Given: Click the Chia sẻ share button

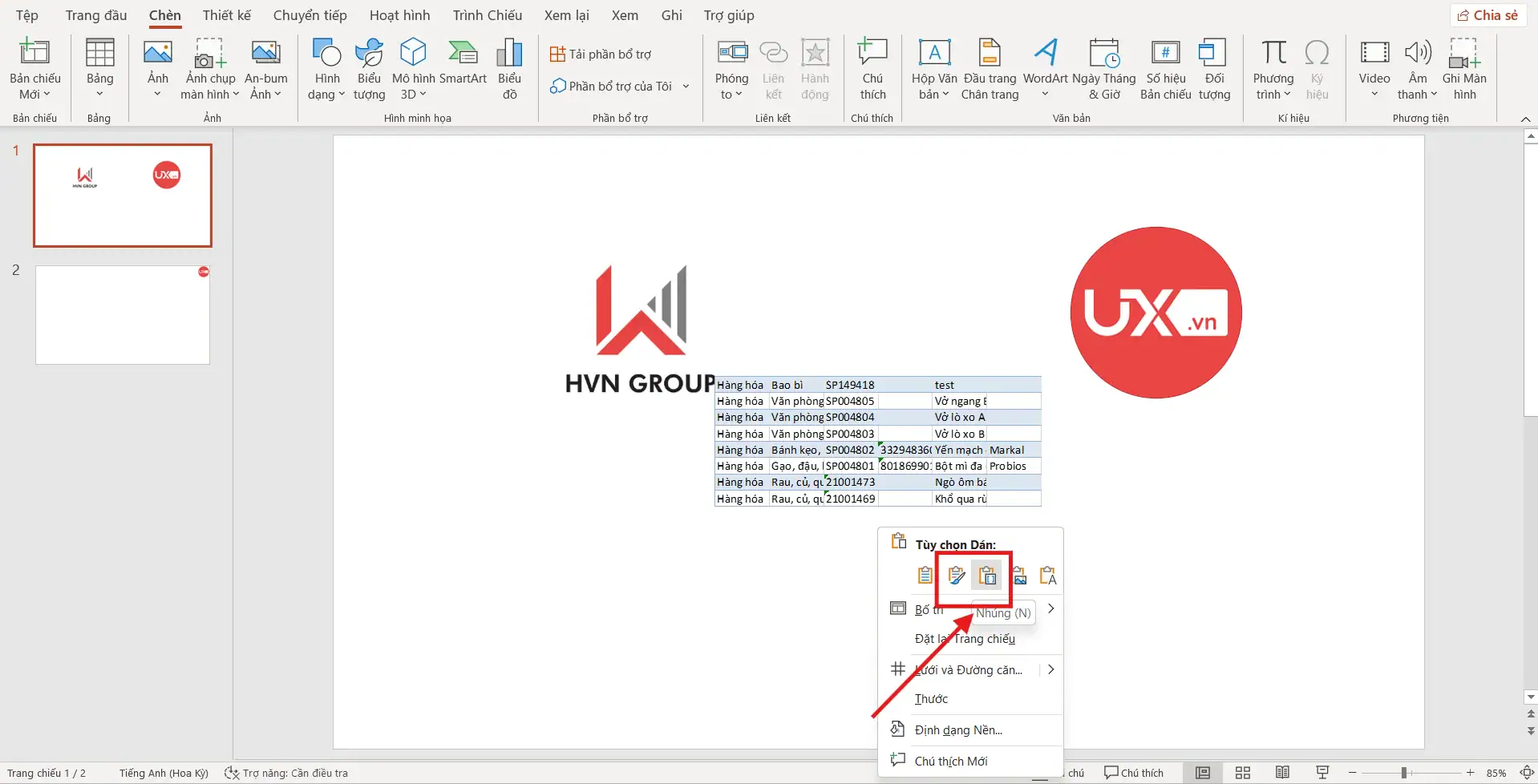Looking at the screenshot, I should coord(1487,15).
